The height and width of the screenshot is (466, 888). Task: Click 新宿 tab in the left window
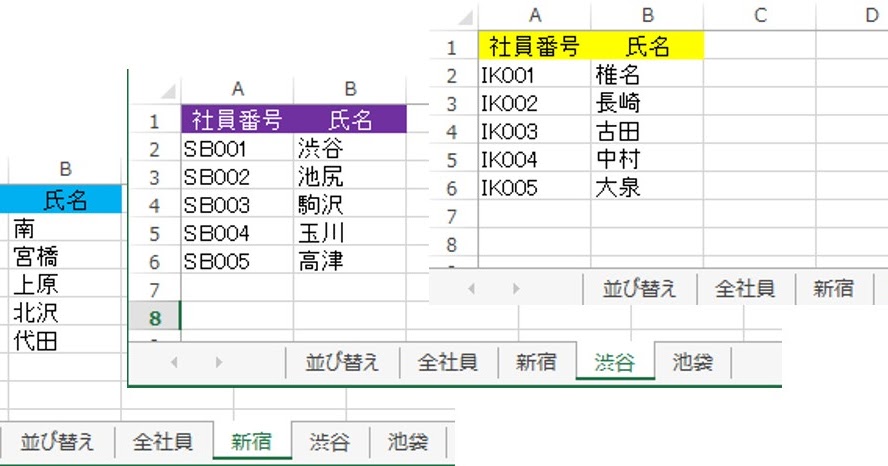point(253,441)
